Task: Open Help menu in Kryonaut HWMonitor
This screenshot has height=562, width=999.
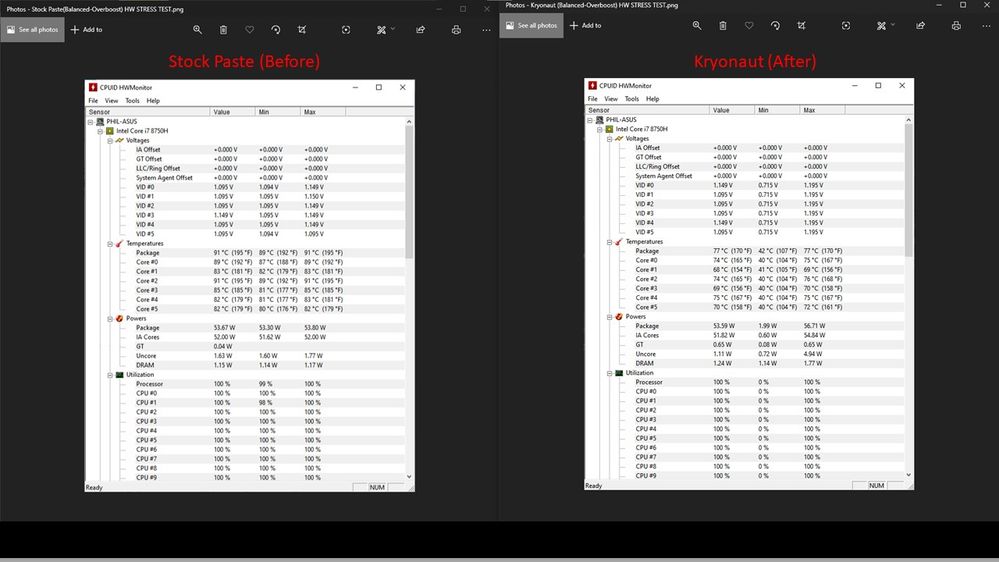Action: pos(652,99)
